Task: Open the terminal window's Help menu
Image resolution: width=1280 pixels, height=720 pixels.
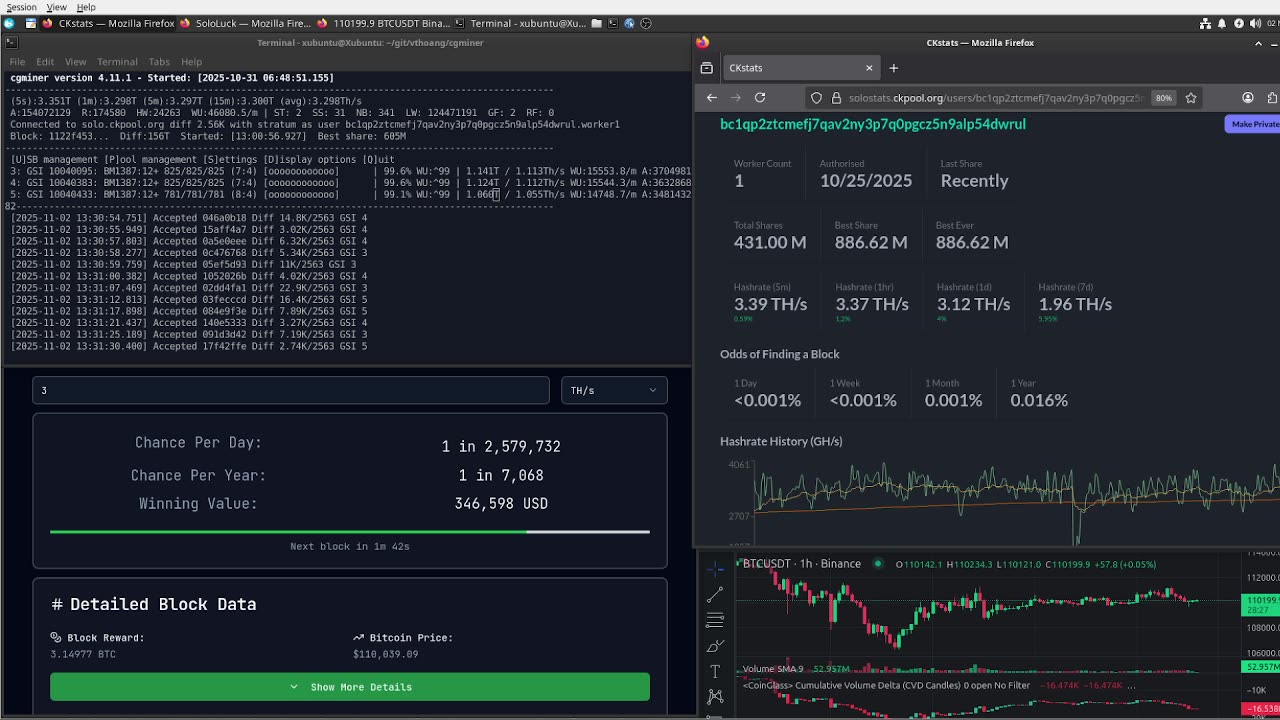Action: 191,62
